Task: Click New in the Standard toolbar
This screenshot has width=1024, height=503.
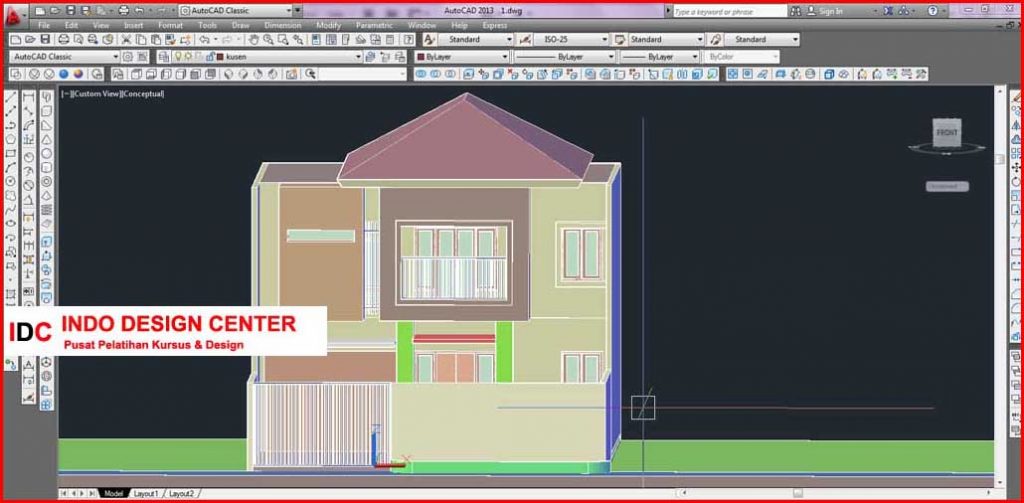Action: point(16,40)
